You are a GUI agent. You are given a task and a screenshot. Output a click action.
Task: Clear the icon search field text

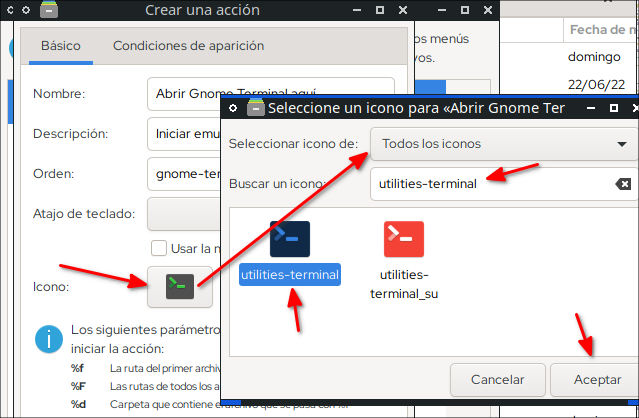pyautogui.click(x=623, y=184)
